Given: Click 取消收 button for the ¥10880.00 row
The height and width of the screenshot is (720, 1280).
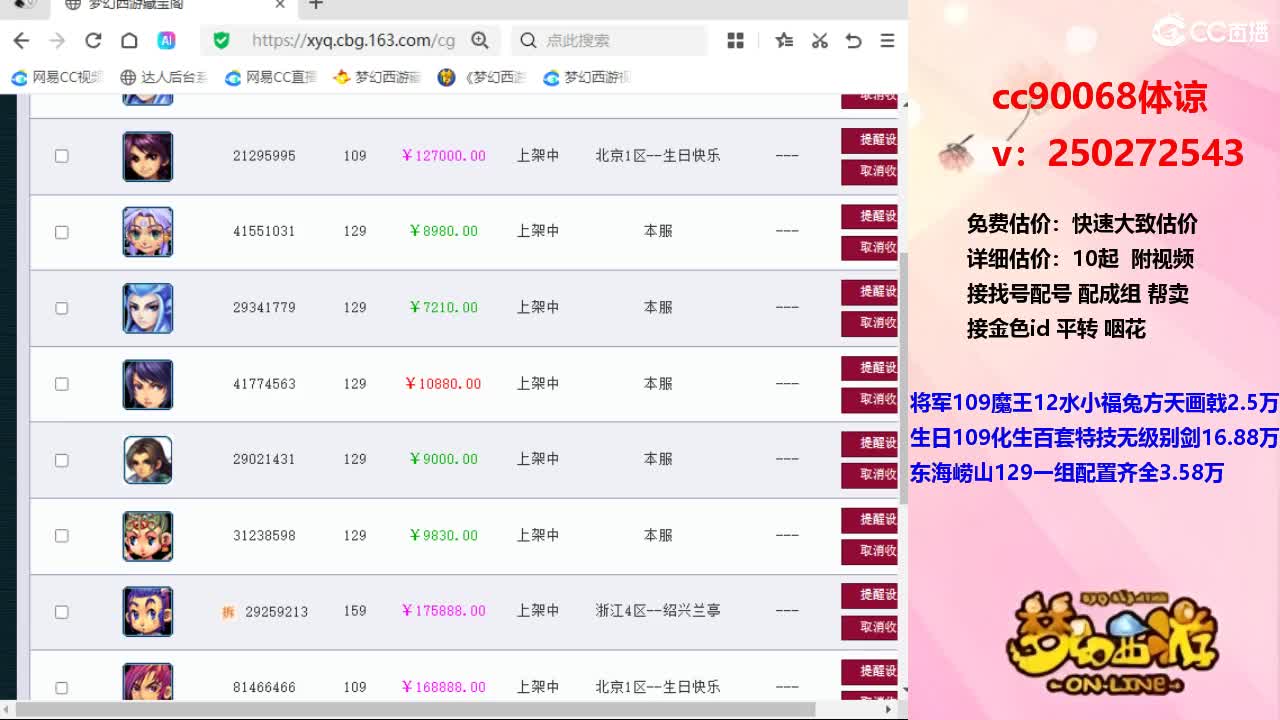Looking at the screenshot, I should pos(869,399).
